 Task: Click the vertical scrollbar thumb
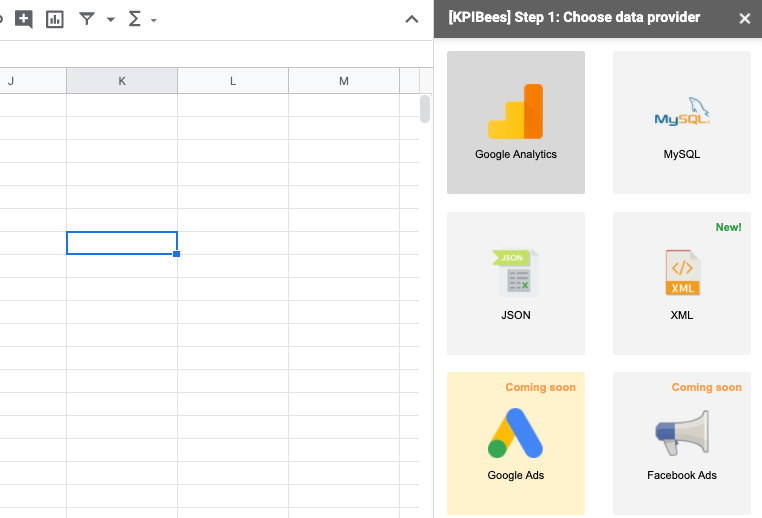(425, 108)
